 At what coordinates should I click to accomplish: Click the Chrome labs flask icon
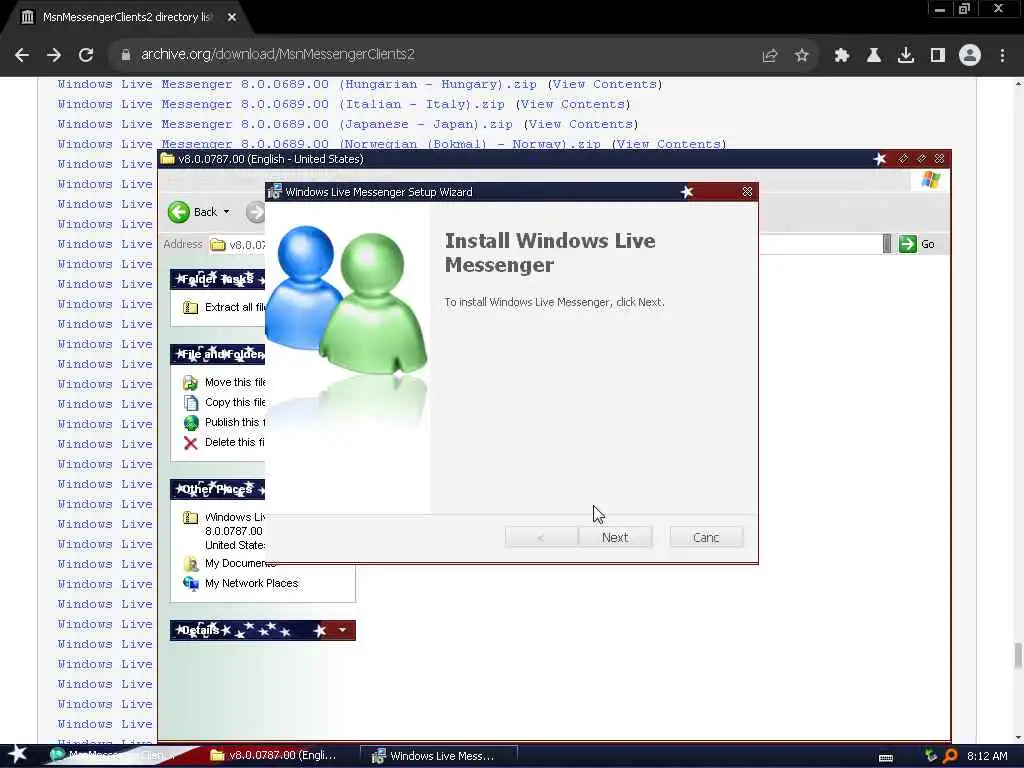click(874, 56)
